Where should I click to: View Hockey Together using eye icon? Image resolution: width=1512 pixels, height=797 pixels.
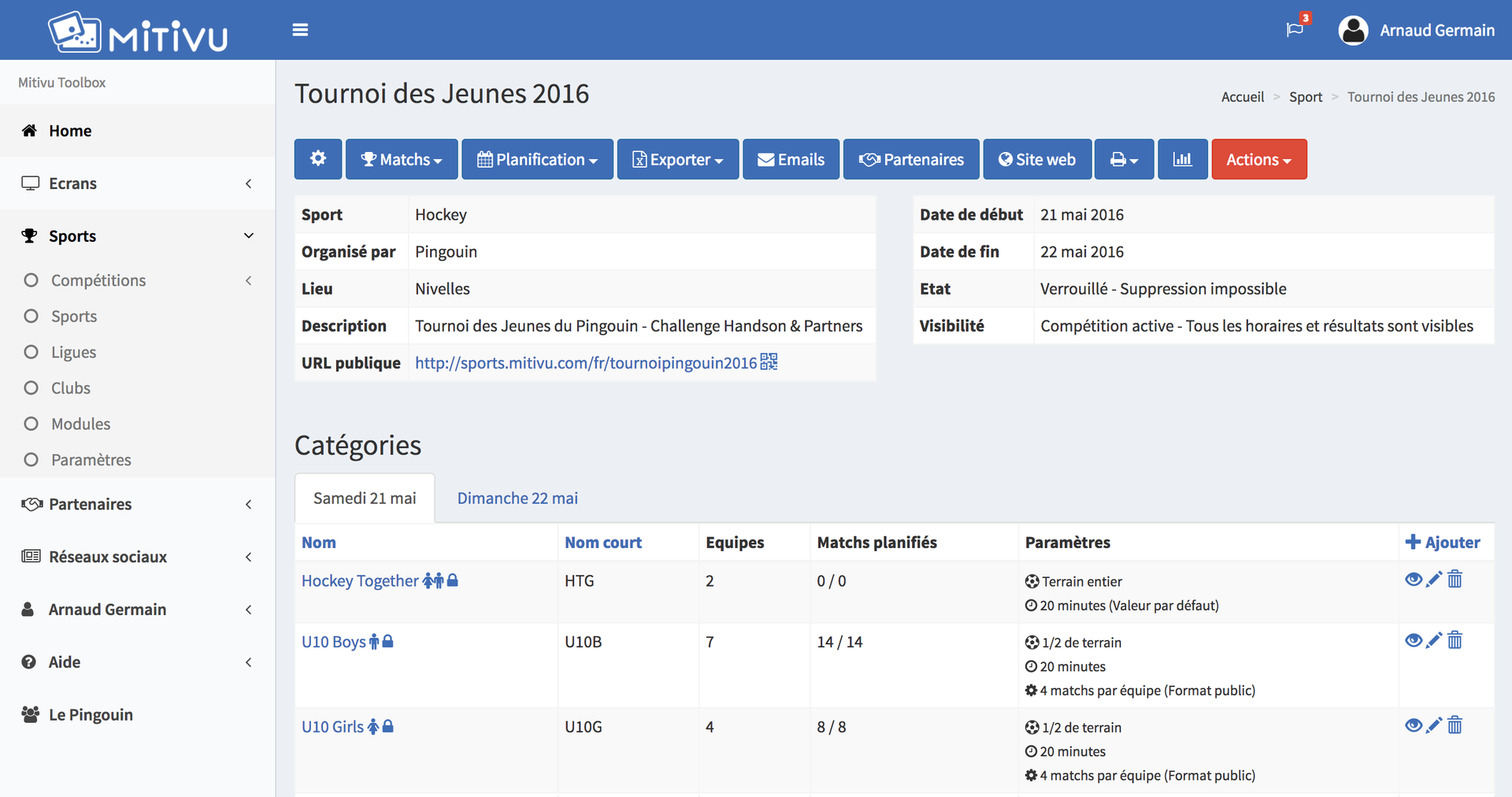1413,580
